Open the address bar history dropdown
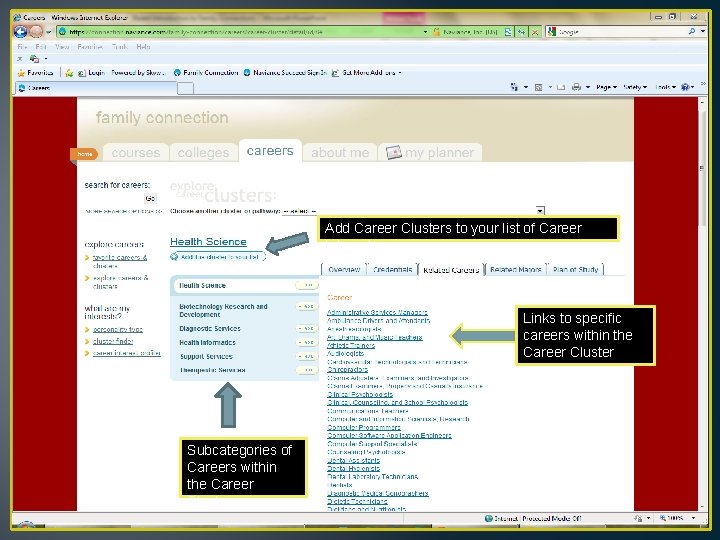 [425, 32]
